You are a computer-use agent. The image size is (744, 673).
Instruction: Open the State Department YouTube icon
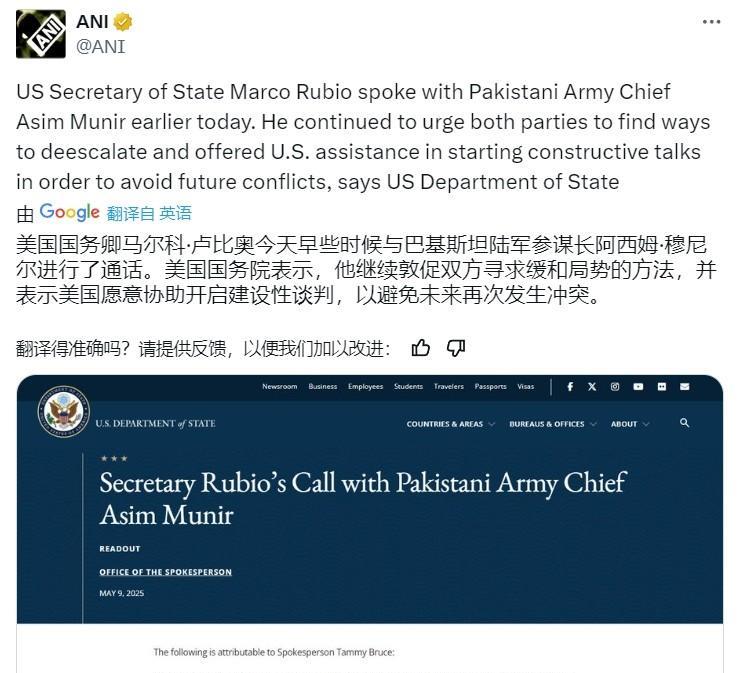coord(638,387)
